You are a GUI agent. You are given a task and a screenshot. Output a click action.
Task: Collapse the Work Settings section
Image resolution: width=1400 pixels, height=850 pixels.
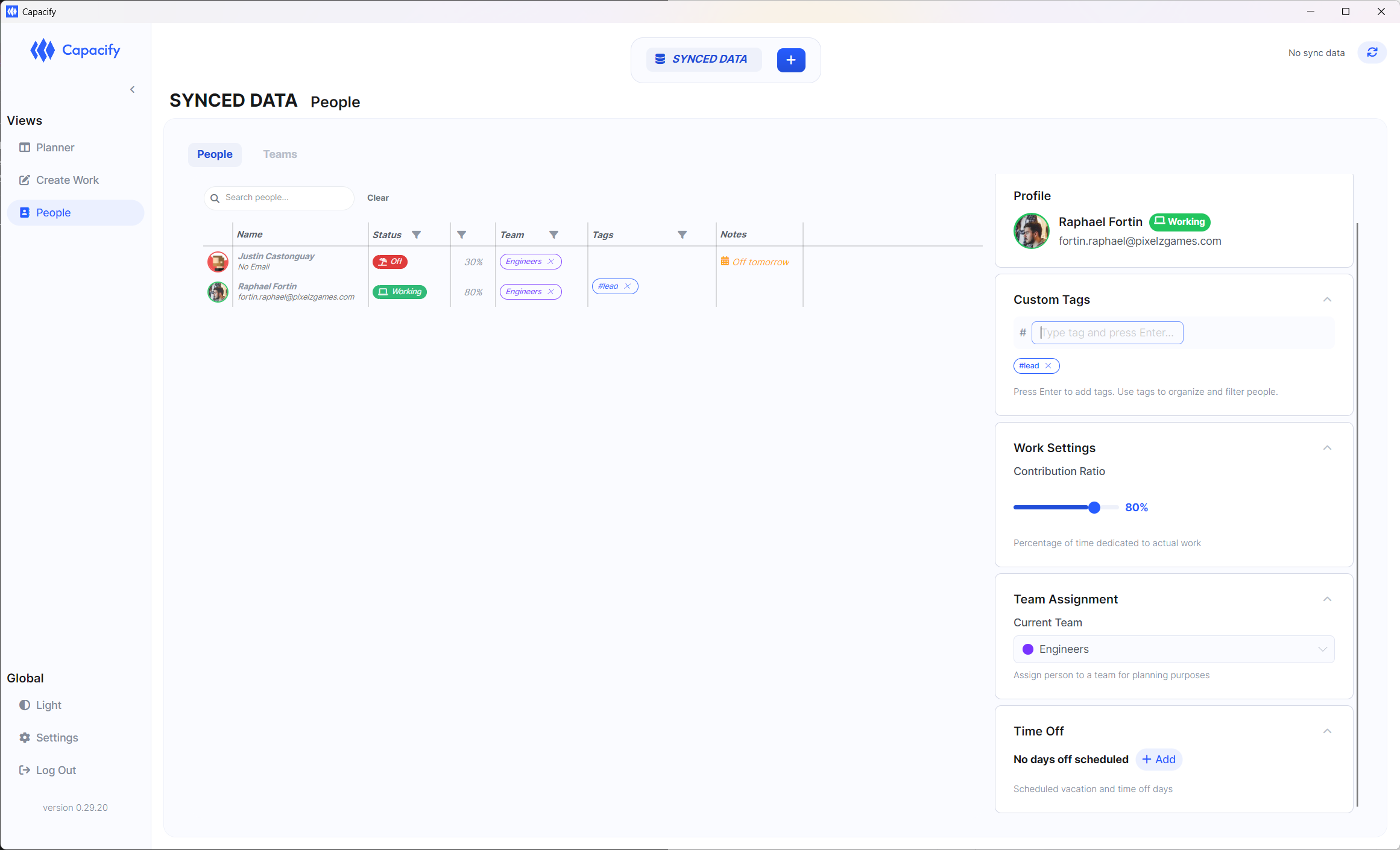click(1327, 448)
